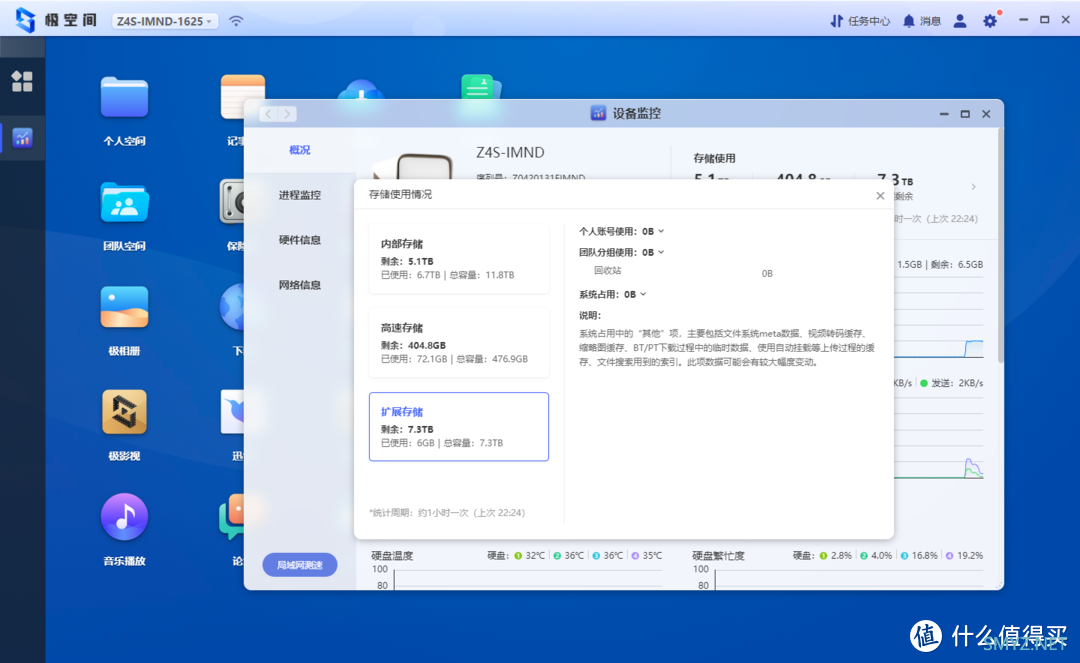The image size is (1080, 663).
Task: Switch to the 概况 tab
Action: click(x=300, y=149)
